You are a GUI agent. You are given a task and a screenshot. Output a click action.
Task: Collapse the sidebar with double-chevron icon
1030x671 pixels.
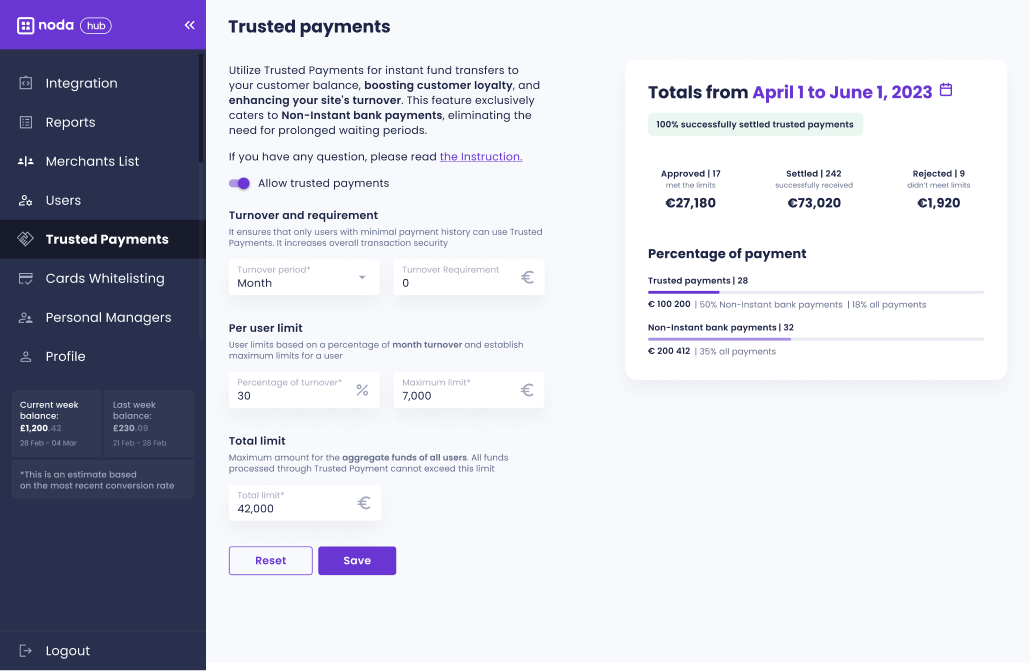190,25
